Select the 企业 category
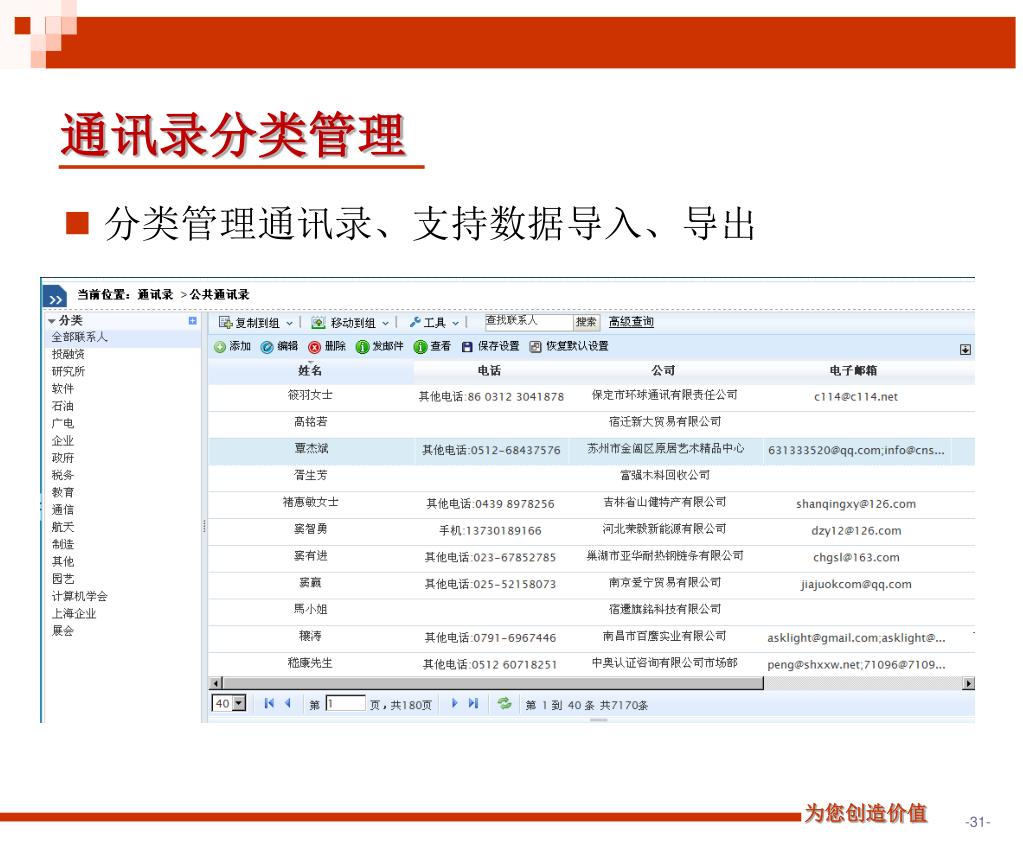Image resolution: width=1023 pixels, height=854 pixels. click(x=63, y=441)
